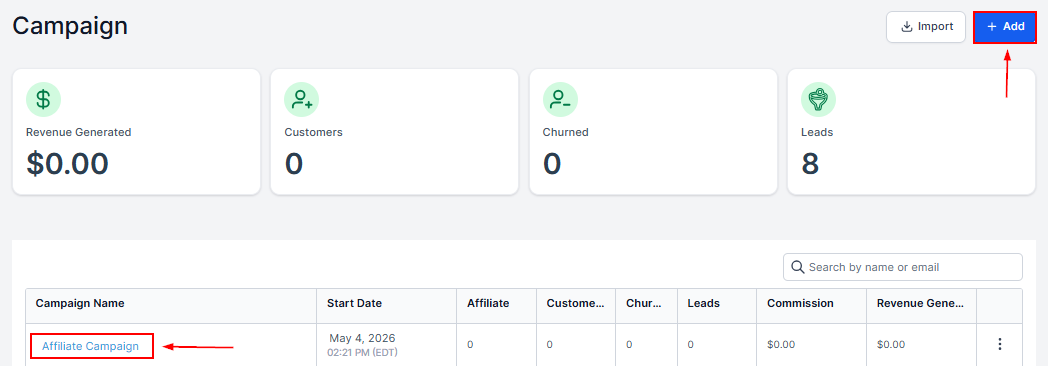Click the dollar sign Revenue Generated icon
This screenshot has width=1048, height=366.
(x=43, y=100)
